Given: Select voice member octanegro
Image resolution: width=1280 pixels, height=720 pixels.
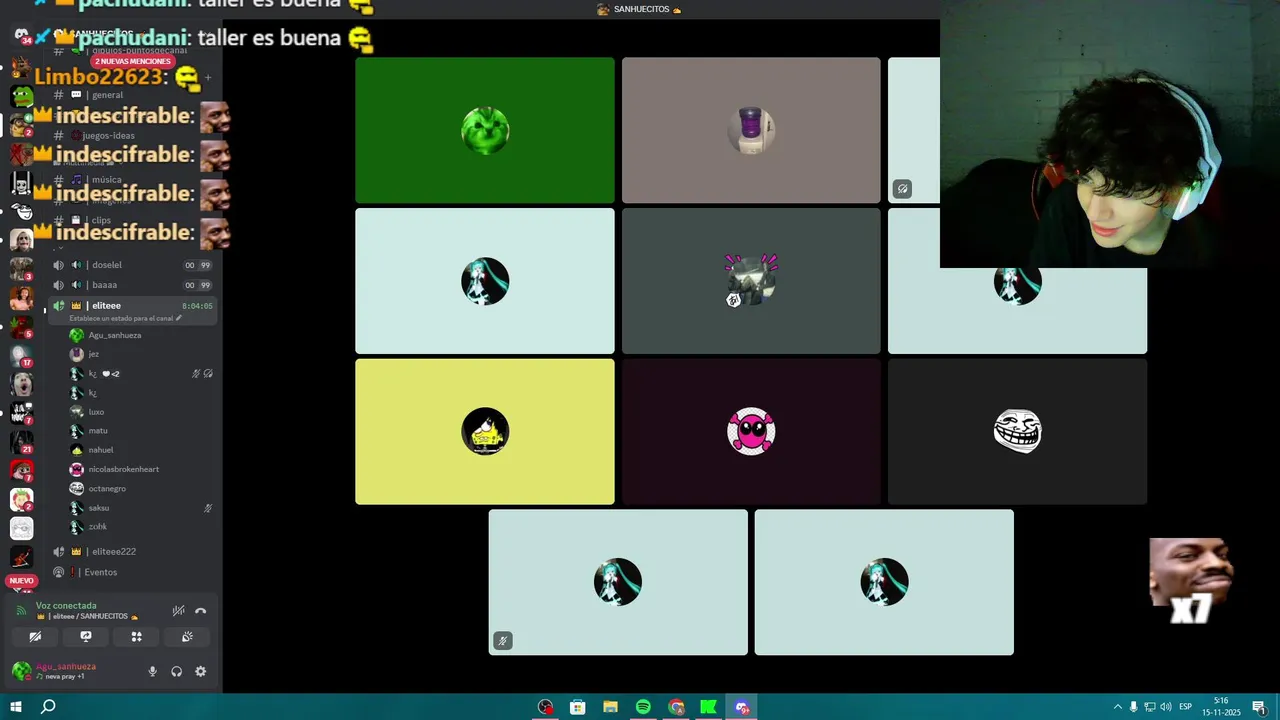Looking at the screenshot, I should pos(140,489).
